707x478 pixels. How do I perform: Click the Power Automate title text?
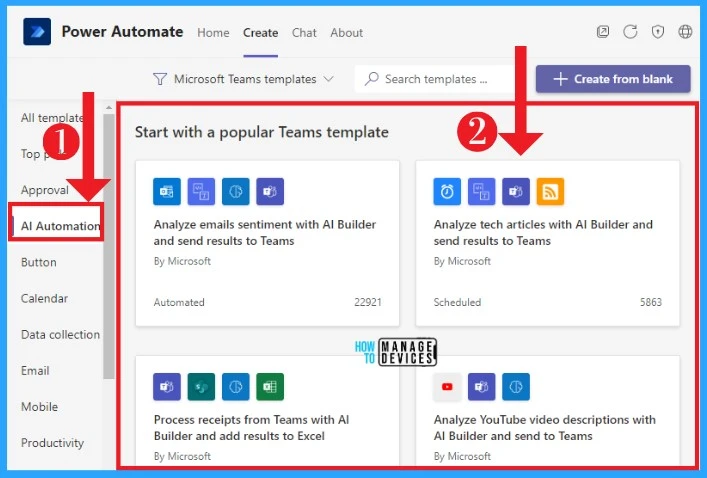[122, 32]
